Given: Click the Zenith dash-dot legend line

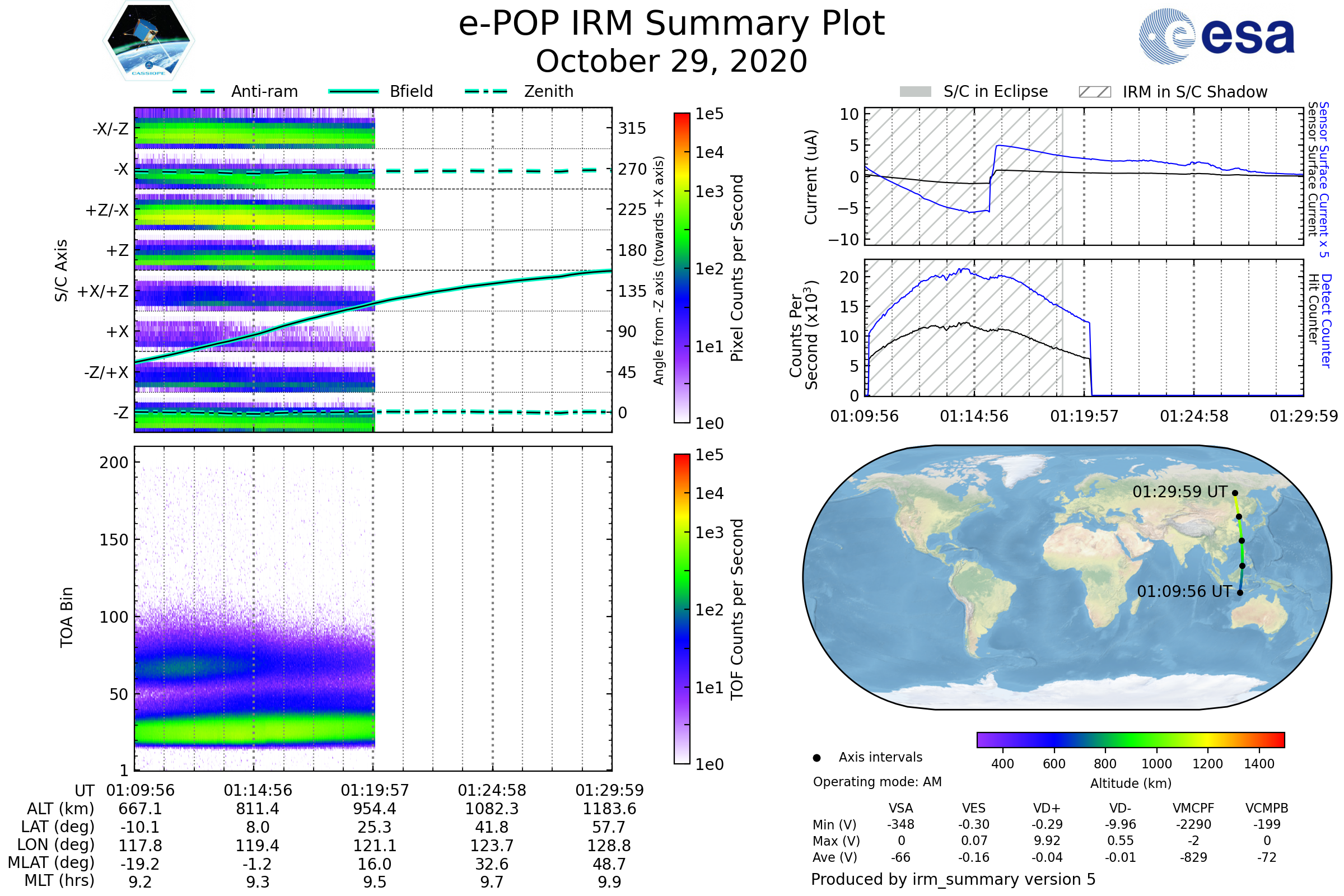Looking at the screenshot, I should [x=486, y=91].
